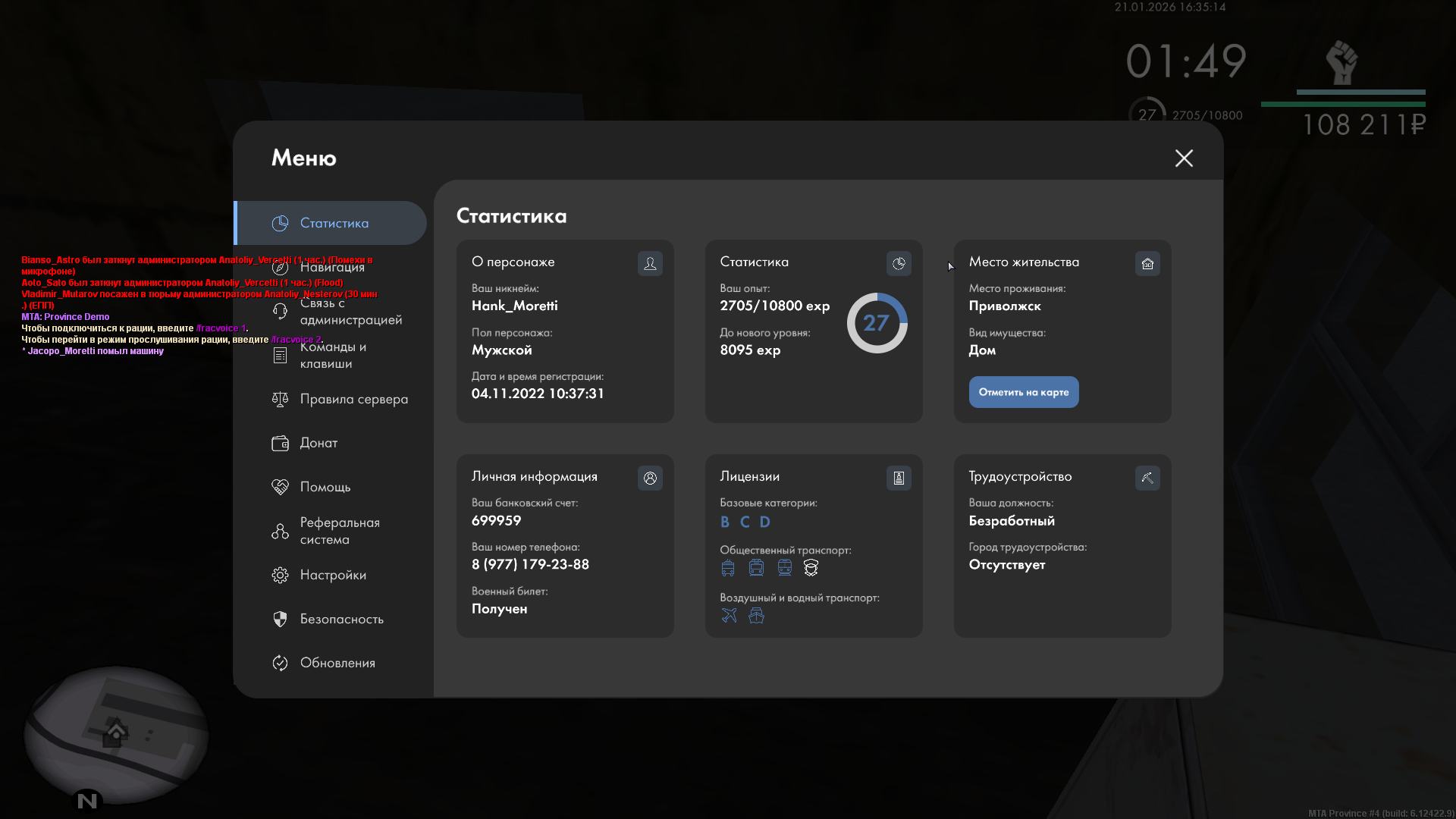Click the pie chart icon in Статистика card
Viewport: 1456px width, 819px height.
click(899, 263)
